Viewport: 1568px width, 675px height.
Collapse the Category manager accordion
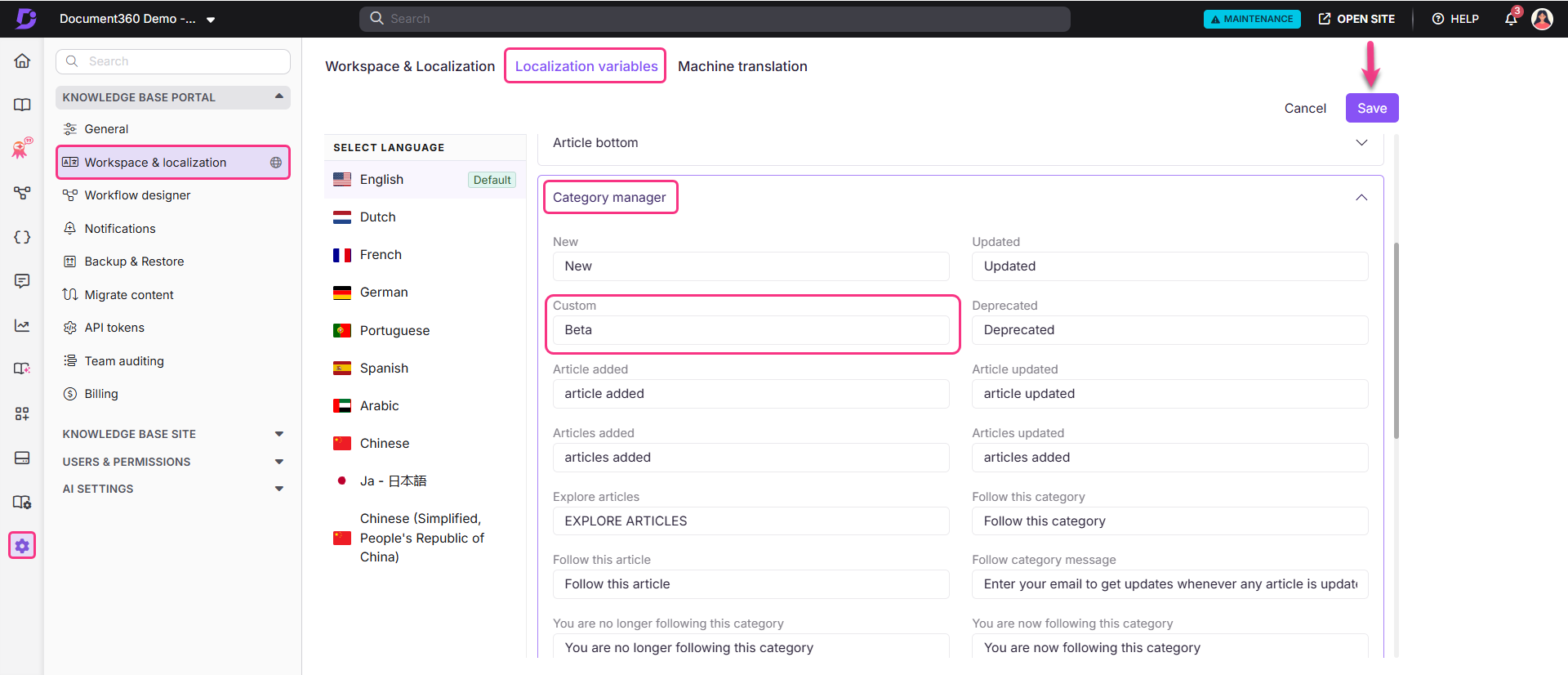[1361, 197]
